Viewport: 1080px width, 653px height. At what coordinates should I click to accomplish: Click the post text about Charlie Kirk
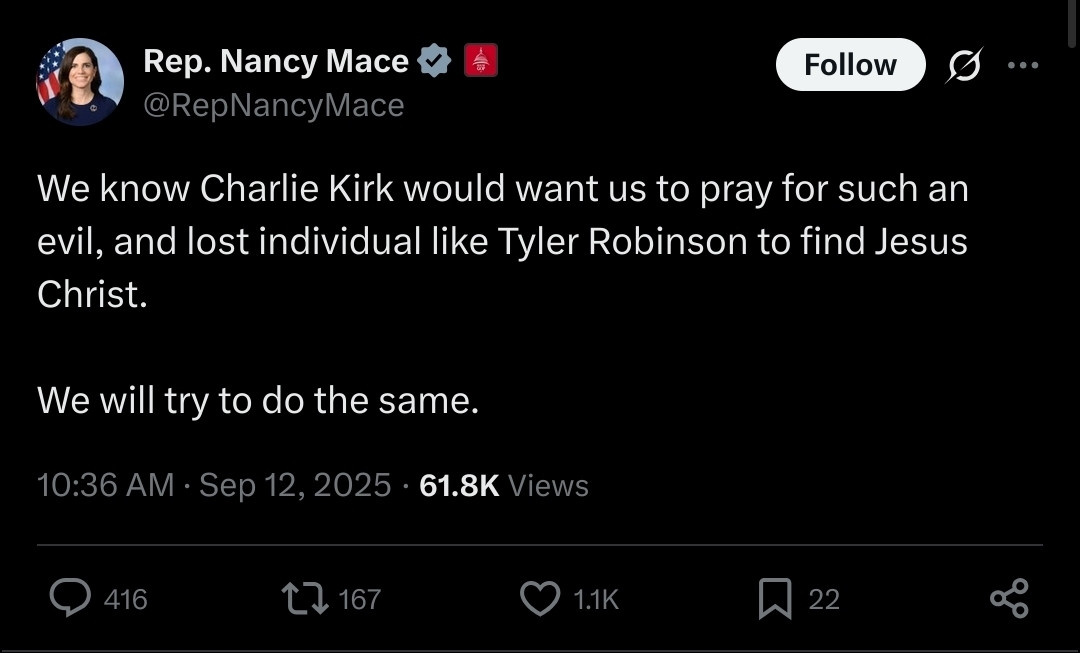(502, 242)
